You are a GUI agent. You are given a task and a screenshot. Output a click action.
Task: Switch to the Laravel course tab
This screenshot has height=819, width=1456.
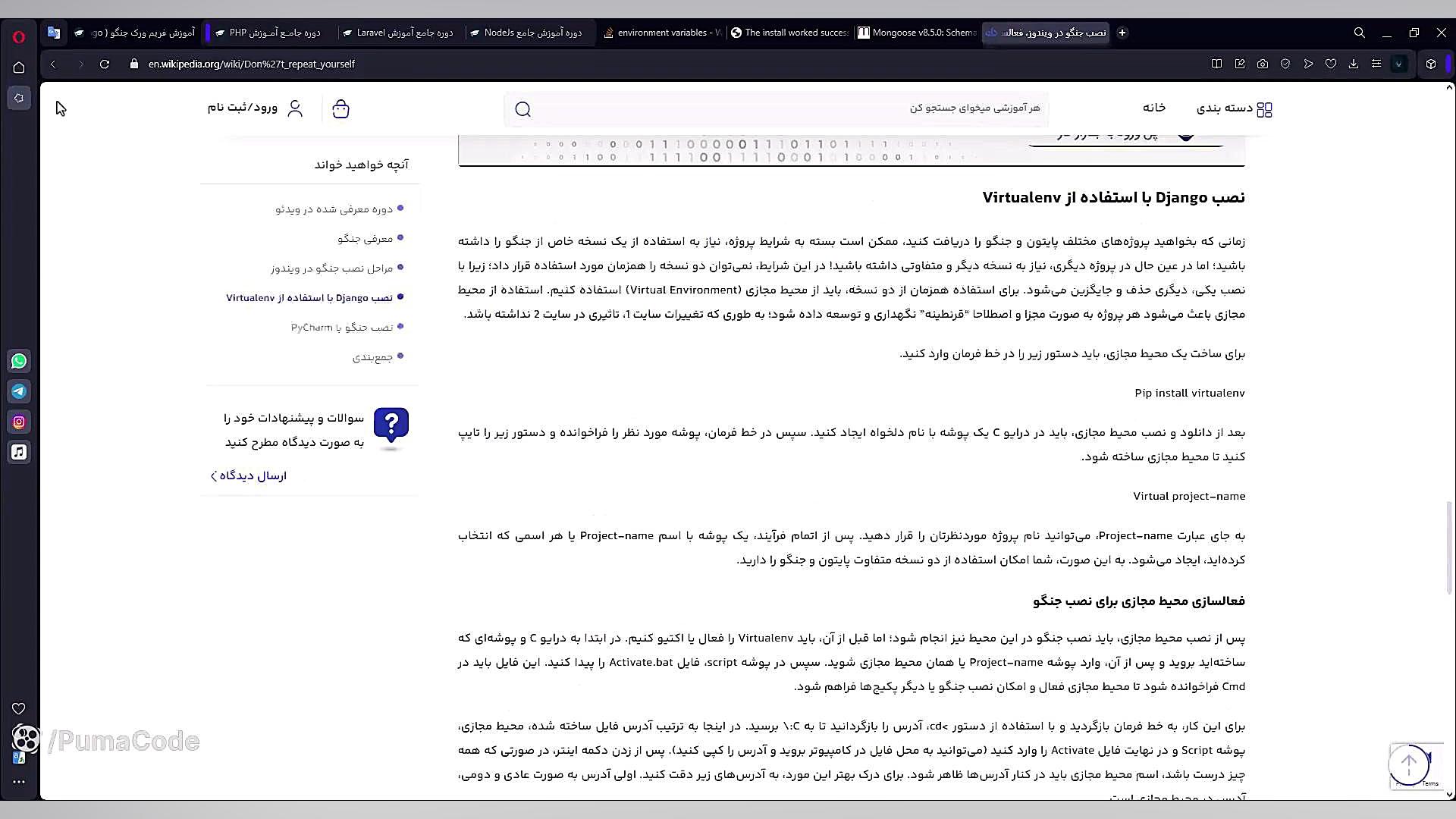click(398, 33)
